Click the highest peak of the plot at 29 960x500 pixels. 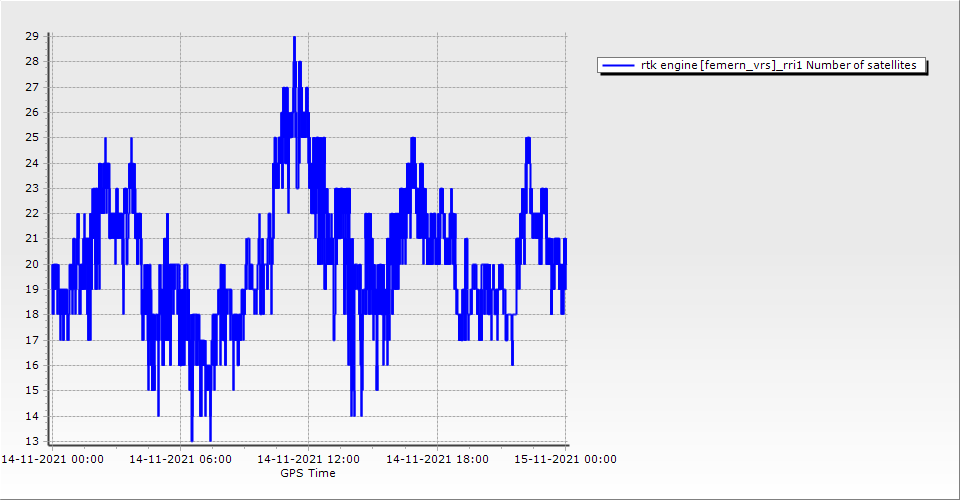[x=294, y=38]
